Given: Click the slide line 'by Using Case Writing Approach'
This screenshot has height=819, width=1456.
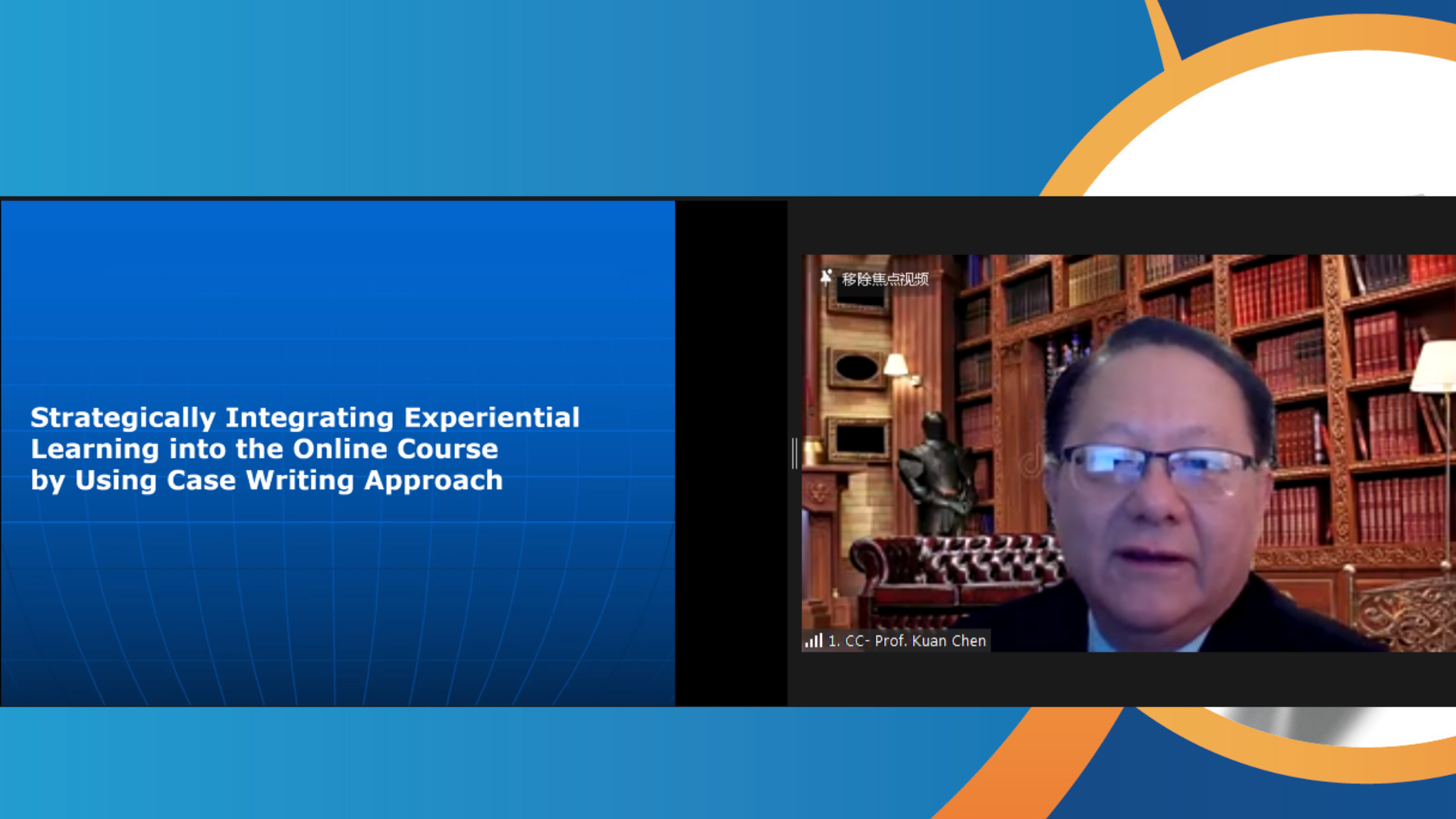Looking at the screenshot, I should click(x=267, y=481).
